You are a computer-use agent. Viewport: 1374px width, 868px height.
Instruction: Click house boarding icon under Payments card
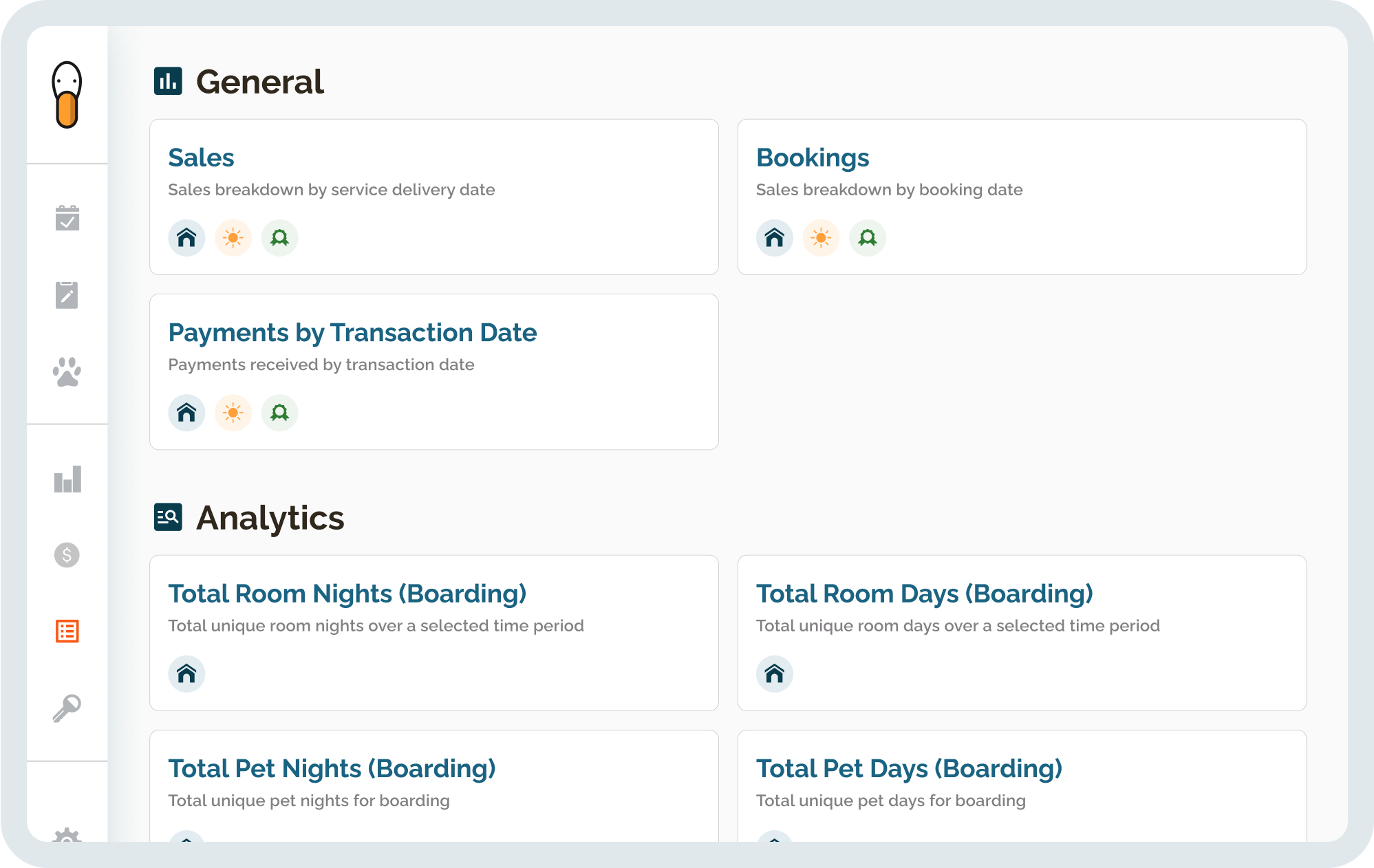point(186,413)
